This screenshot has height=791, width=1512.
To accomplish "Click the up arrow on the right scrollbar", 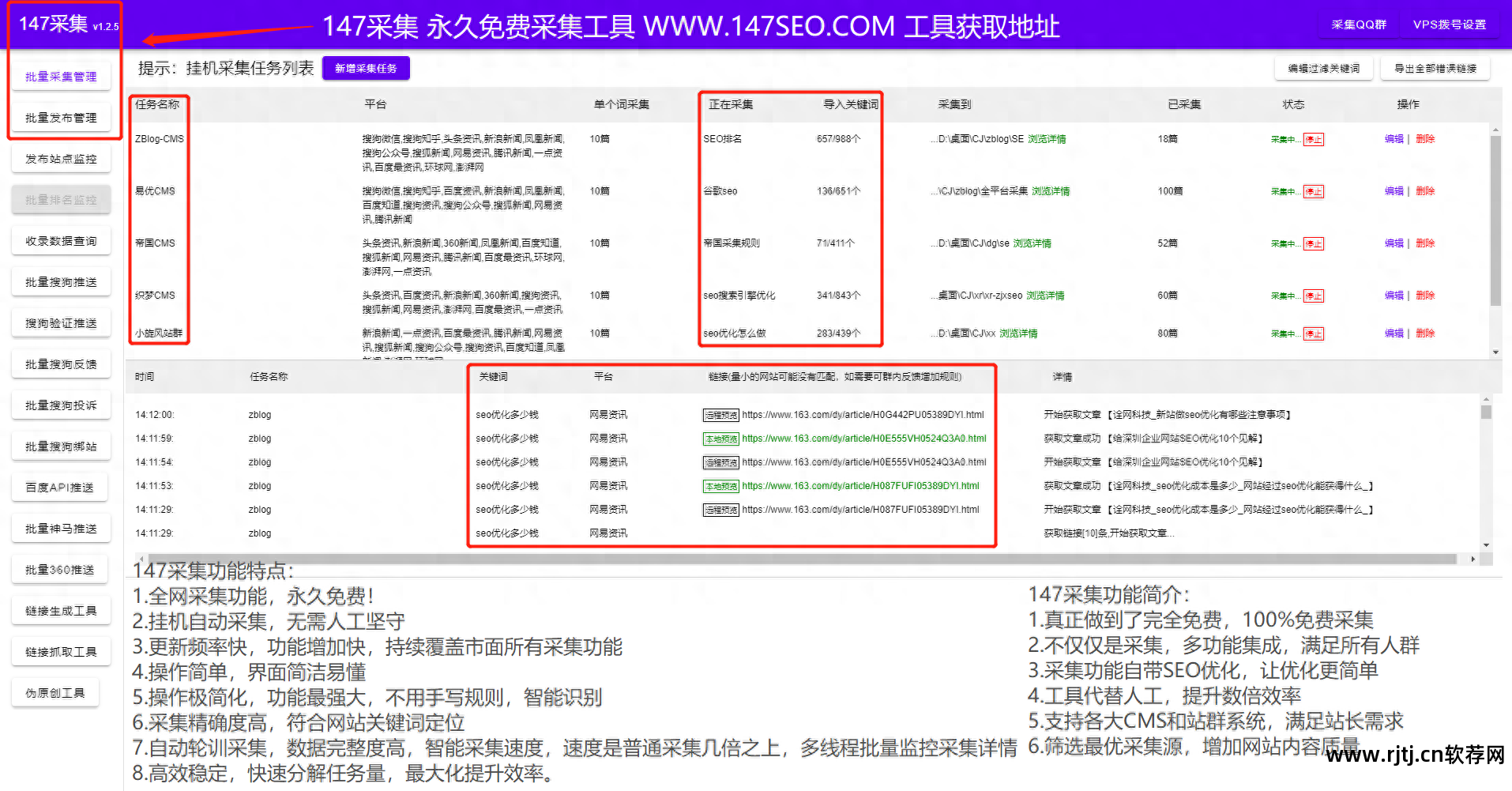I will click(1495, 129).
